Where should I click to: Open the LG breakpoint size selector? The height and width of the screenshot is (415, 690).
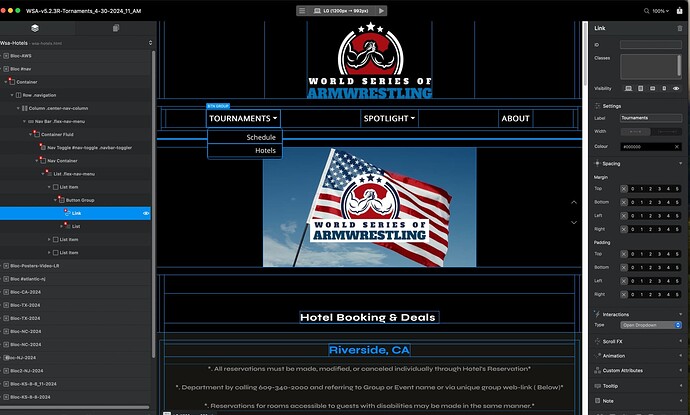(344, 10)
